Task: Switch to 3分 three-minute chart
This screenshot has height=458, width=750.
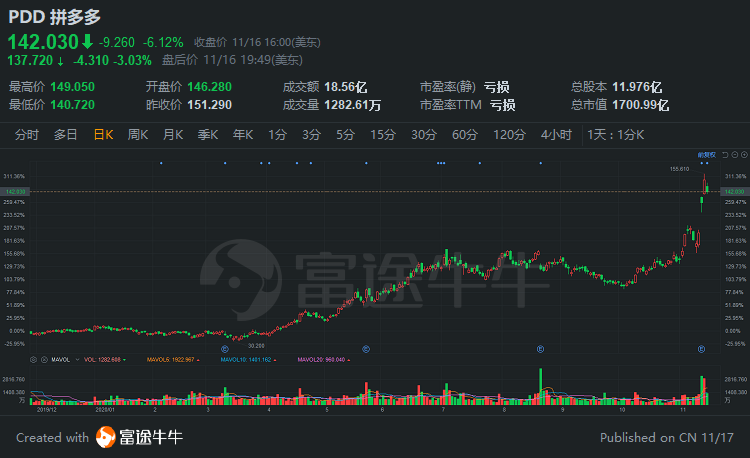Action: pyautogui.click(x=311, y=135)
